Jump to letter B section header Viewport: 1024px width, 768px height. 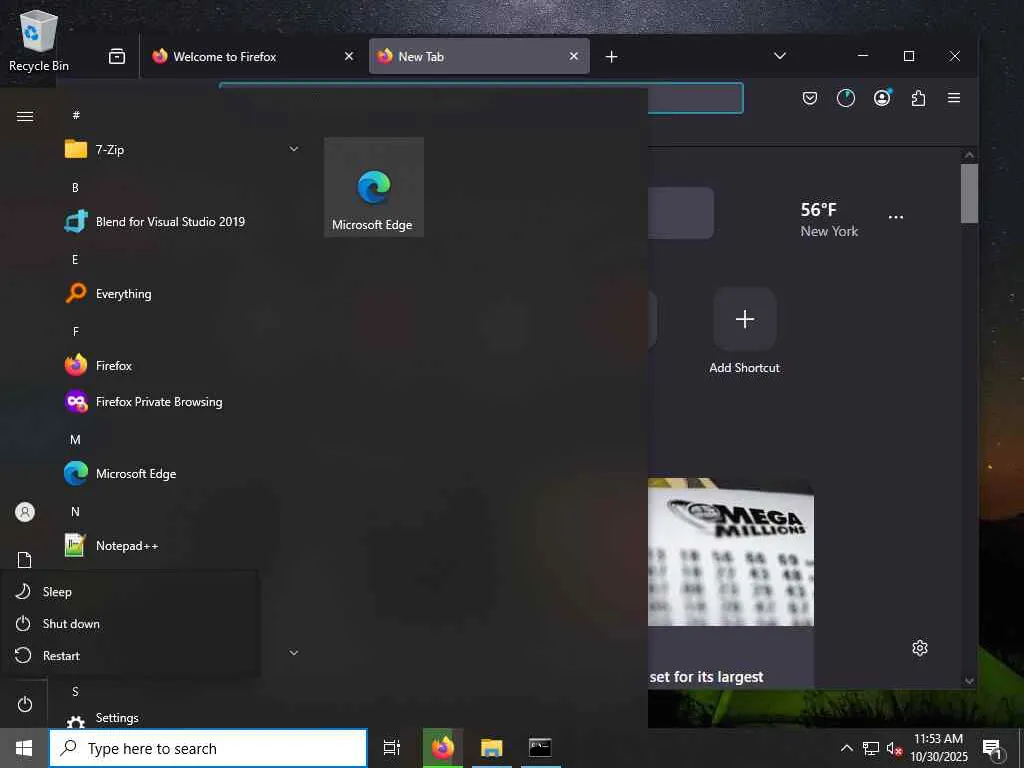click(x=75, y=187)
